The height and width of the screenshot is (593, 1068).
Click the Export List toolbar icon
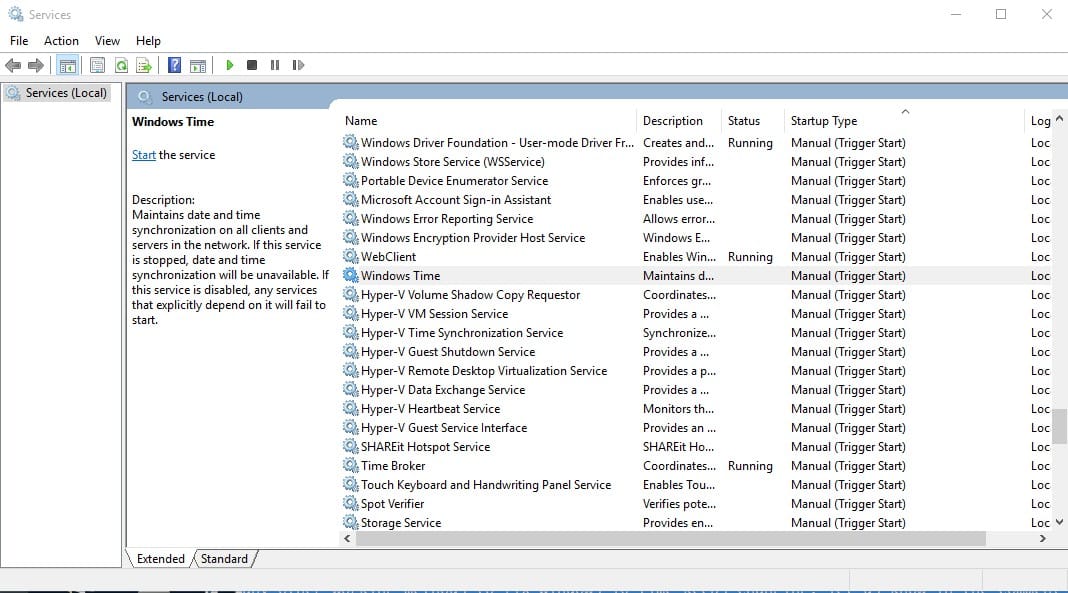pos(144,65)
